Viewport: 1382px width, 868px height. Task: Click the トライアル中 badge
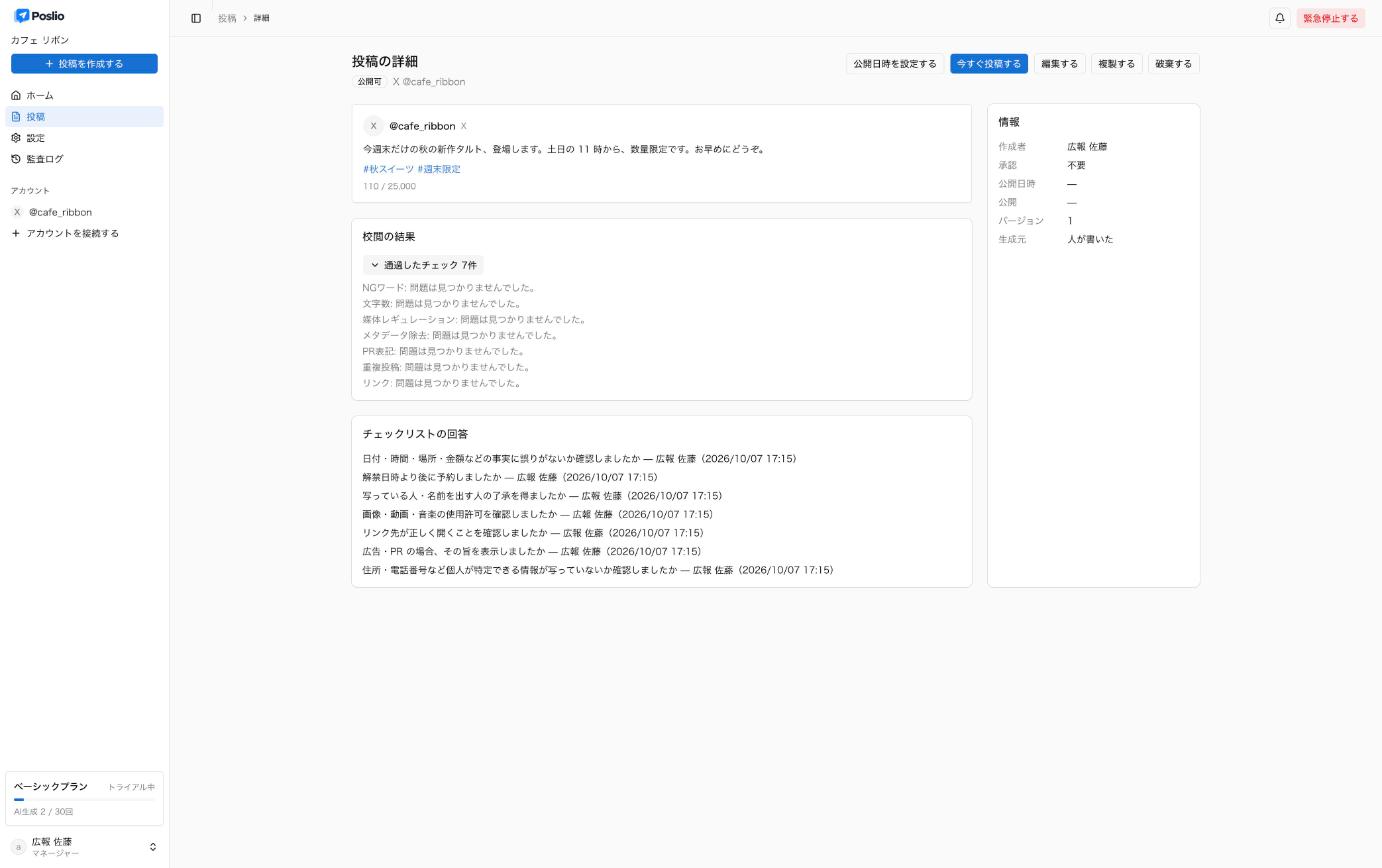pyautogui.click(x=131, y=787)
